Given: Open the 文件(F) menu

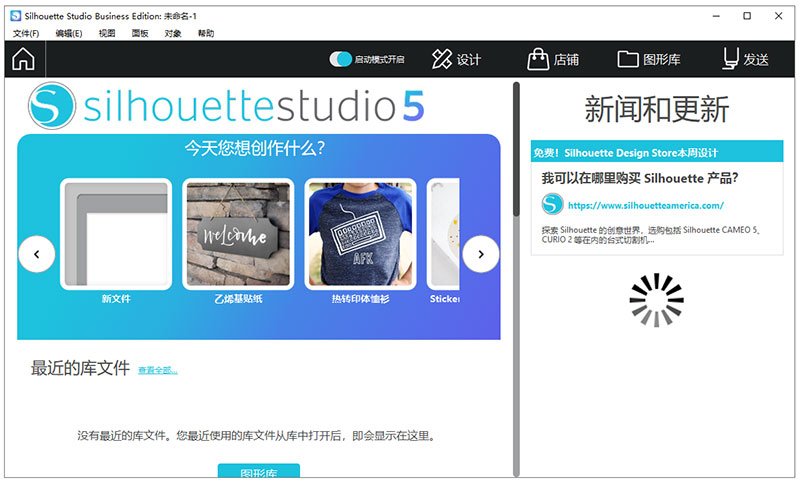Looking at the screenshot, I should pyautogui.click(x=26, y=34).
